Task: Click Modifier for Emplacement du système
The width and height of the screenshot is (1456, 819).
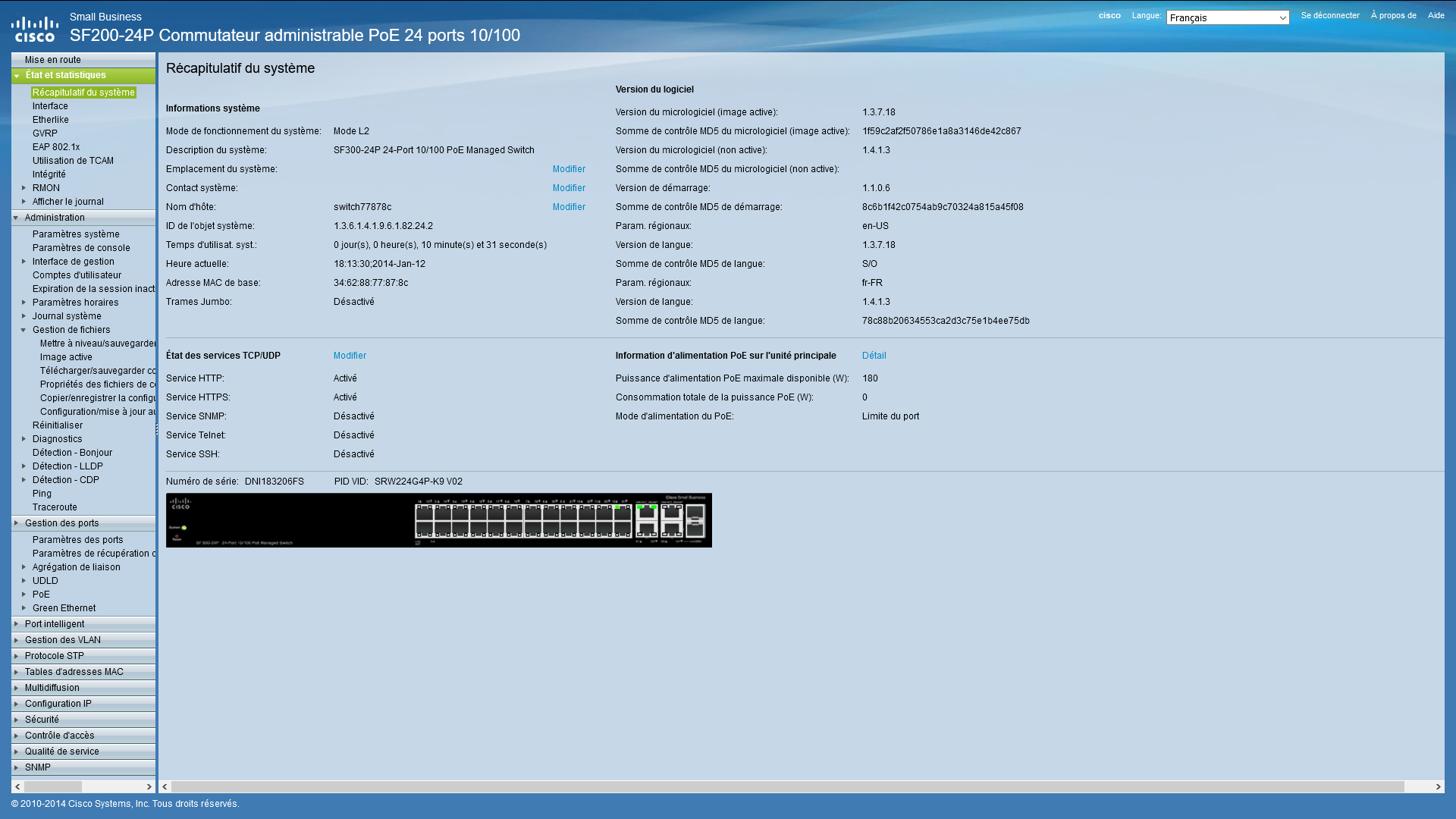Action: pos(569,169)
